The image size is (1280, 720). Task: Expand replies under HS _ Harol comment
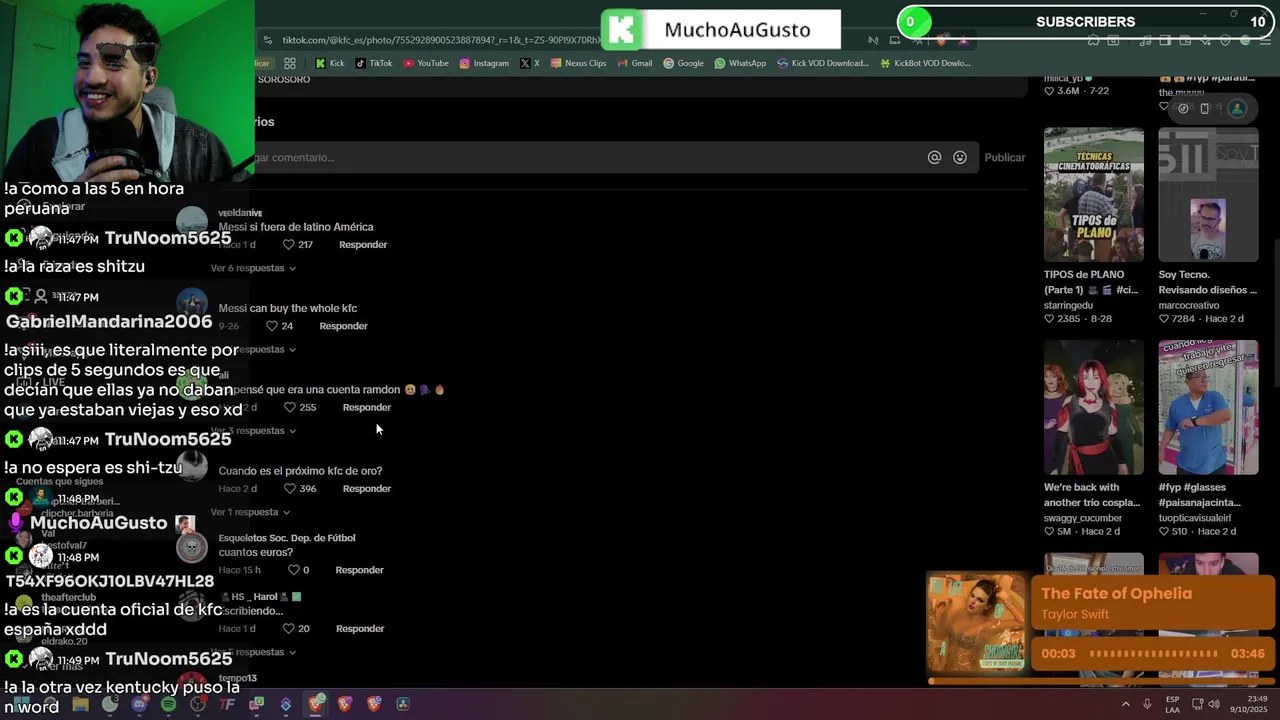253,652
